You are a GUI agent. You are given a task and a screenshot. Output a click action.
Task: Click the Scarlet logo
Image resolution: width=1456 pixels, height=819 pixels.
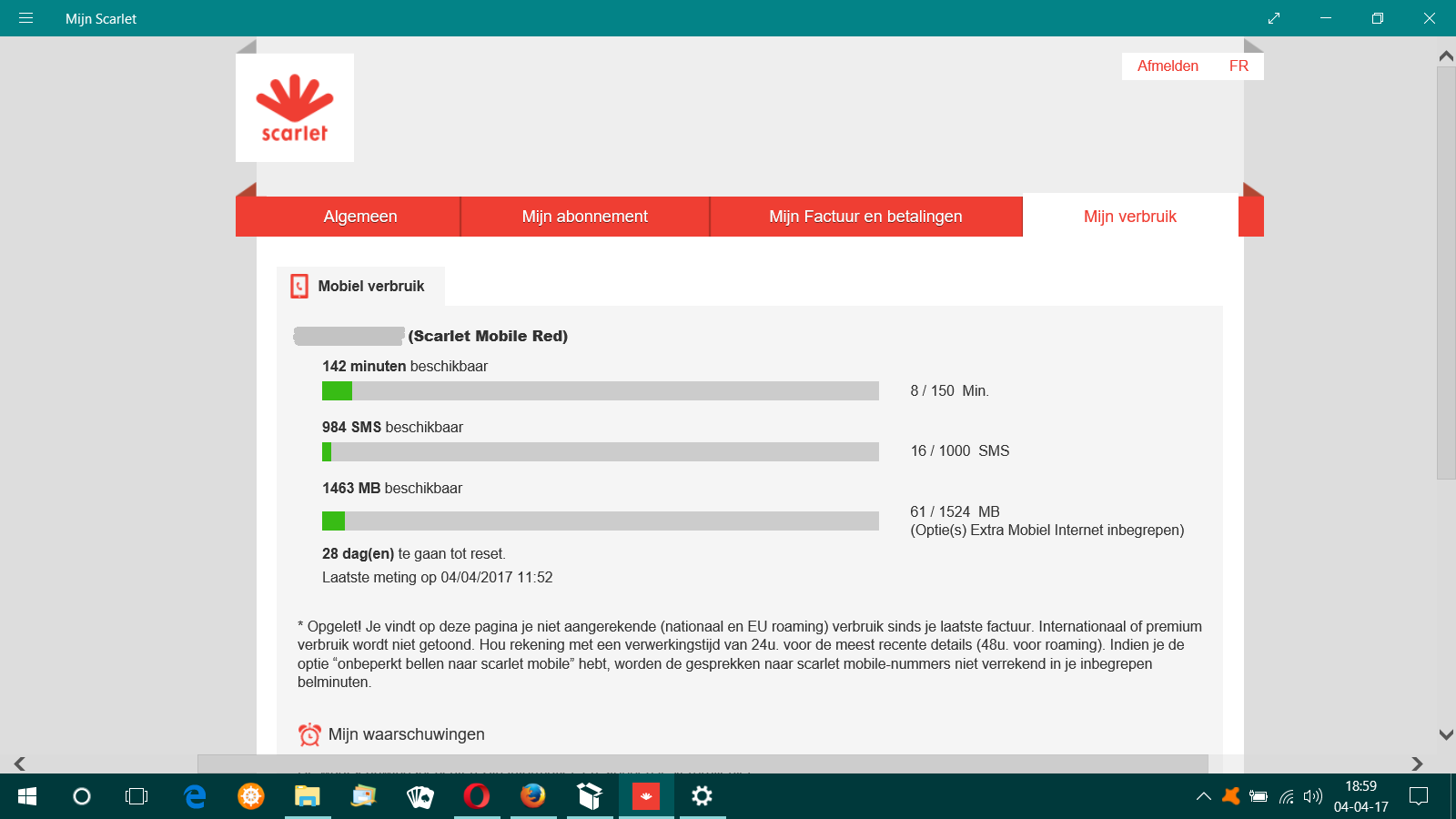click(295, 107)
